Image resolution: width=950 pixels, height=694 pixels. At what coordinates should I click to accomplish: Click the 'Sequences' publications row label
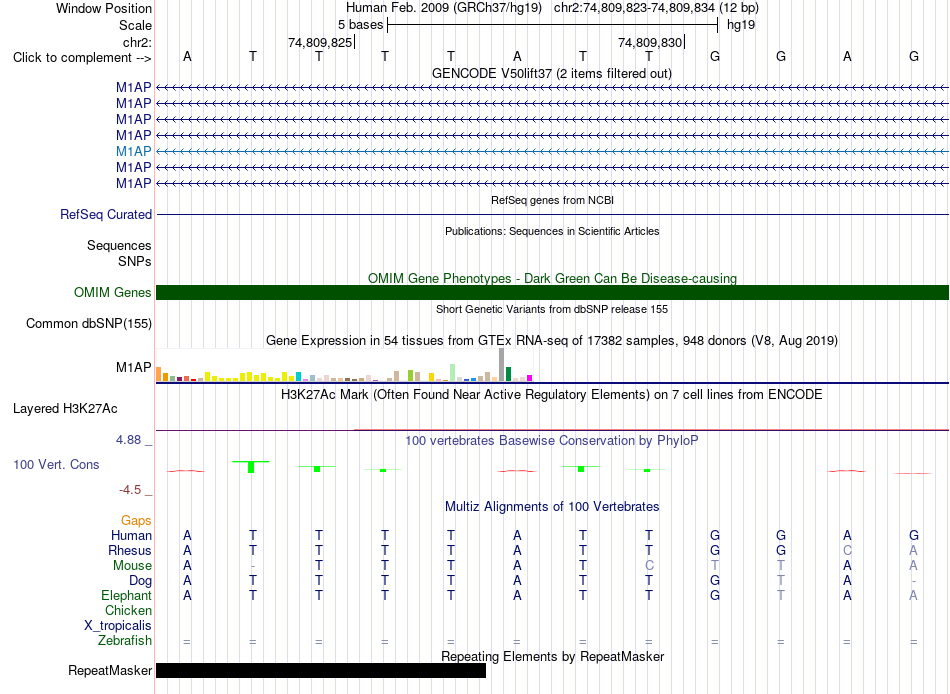point(119,245)
